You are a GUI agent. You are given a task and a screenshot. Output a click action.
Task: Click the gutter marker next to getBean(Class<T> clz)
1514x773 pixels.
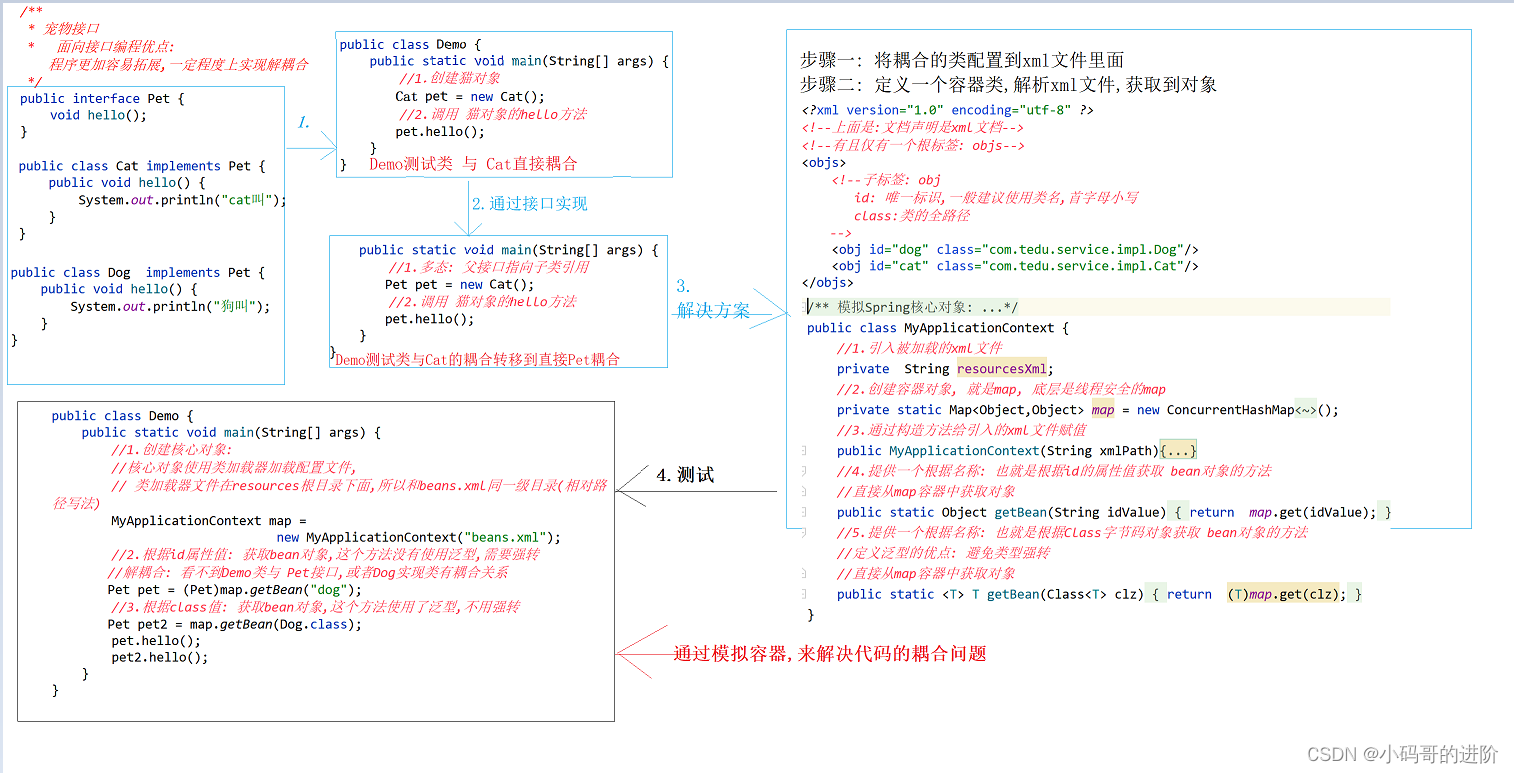805,593
